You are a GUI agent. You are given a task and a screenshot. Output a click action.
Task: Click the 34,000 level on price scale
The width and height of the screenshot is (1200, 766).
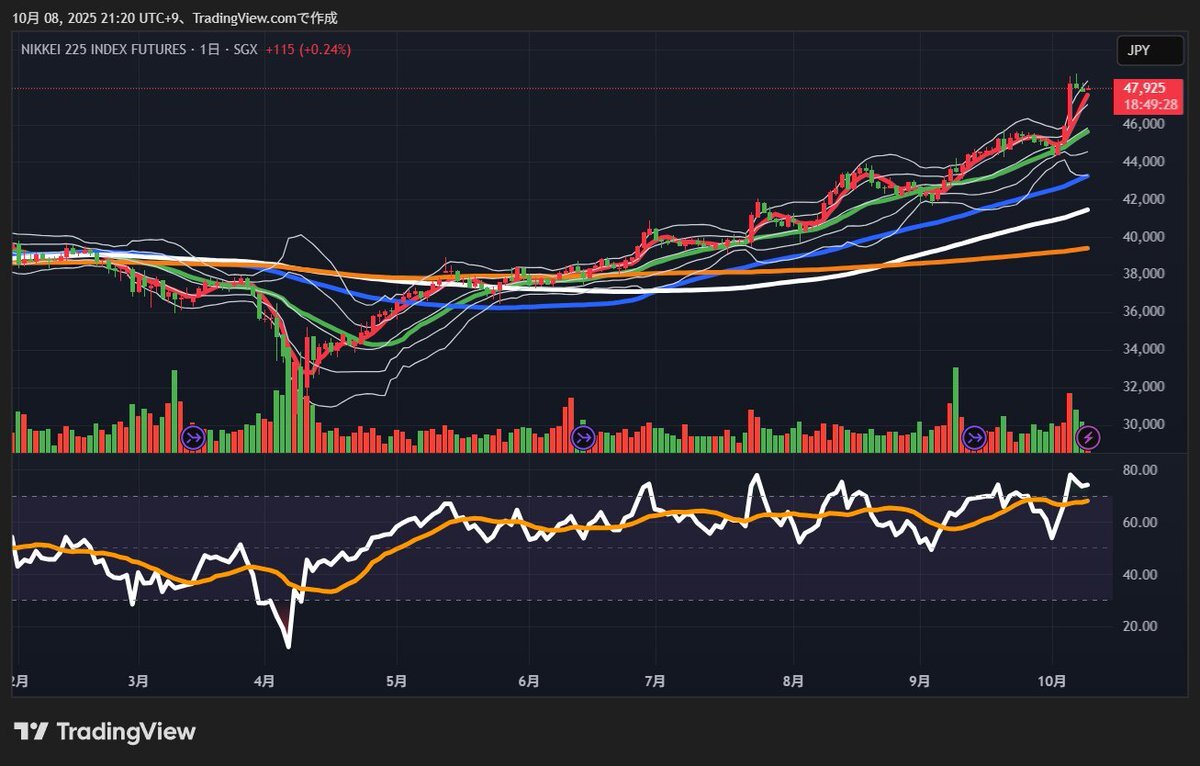pos(1143,349)
